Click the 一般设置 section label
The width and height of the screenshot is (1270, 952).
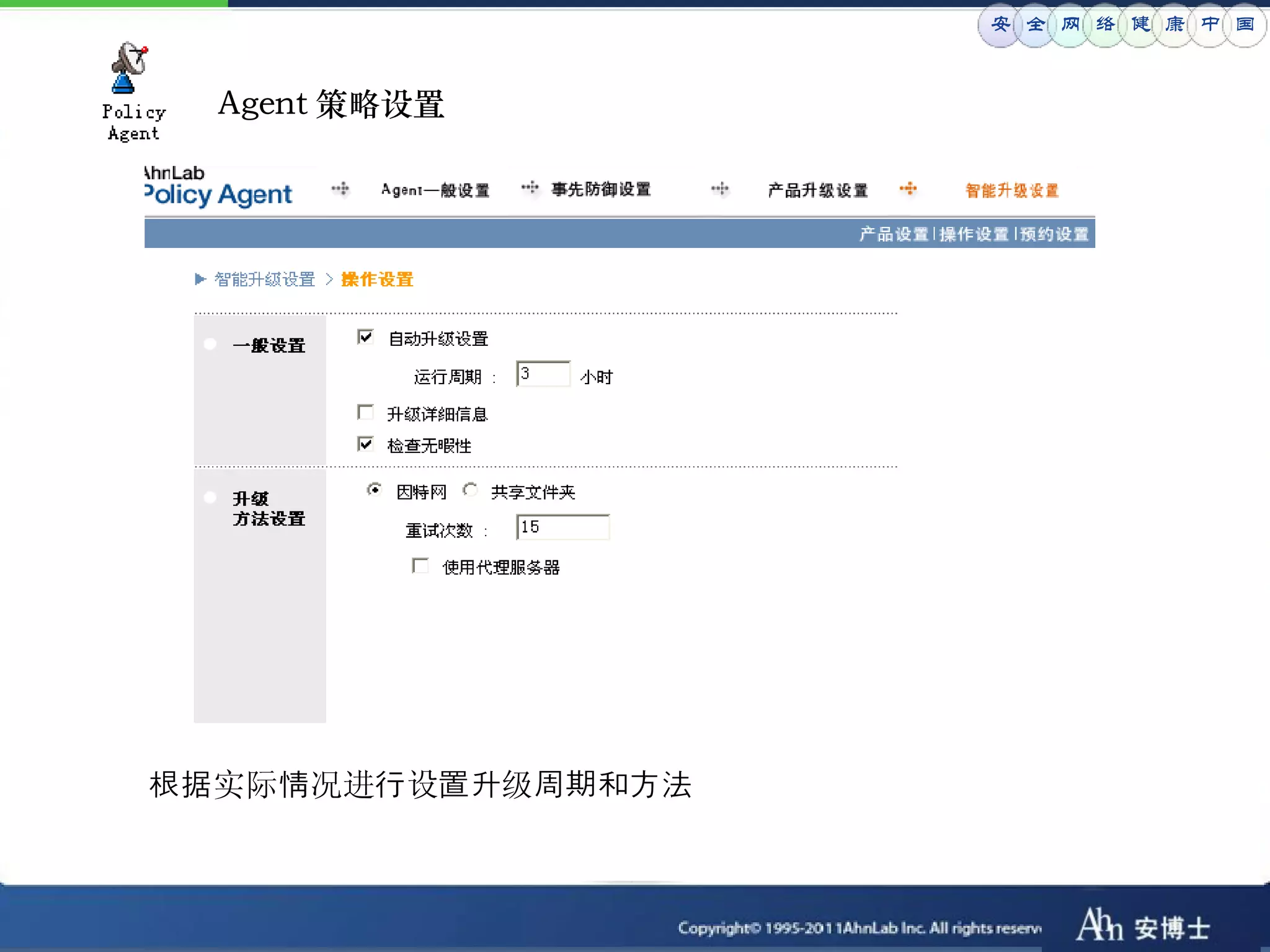[x=269, y=345]
